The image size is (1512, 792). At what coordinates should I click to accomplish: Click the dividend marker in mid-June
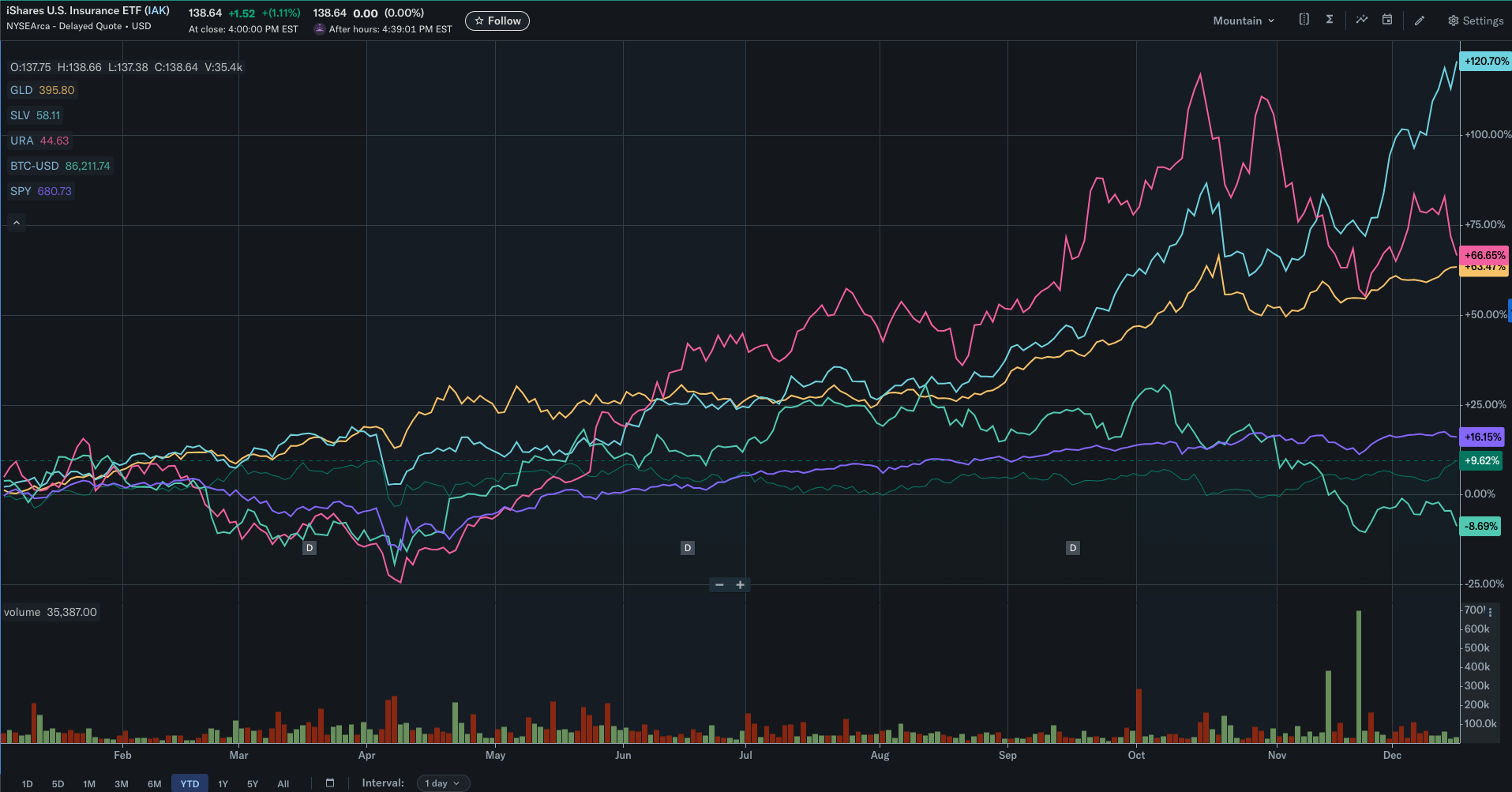688,548
